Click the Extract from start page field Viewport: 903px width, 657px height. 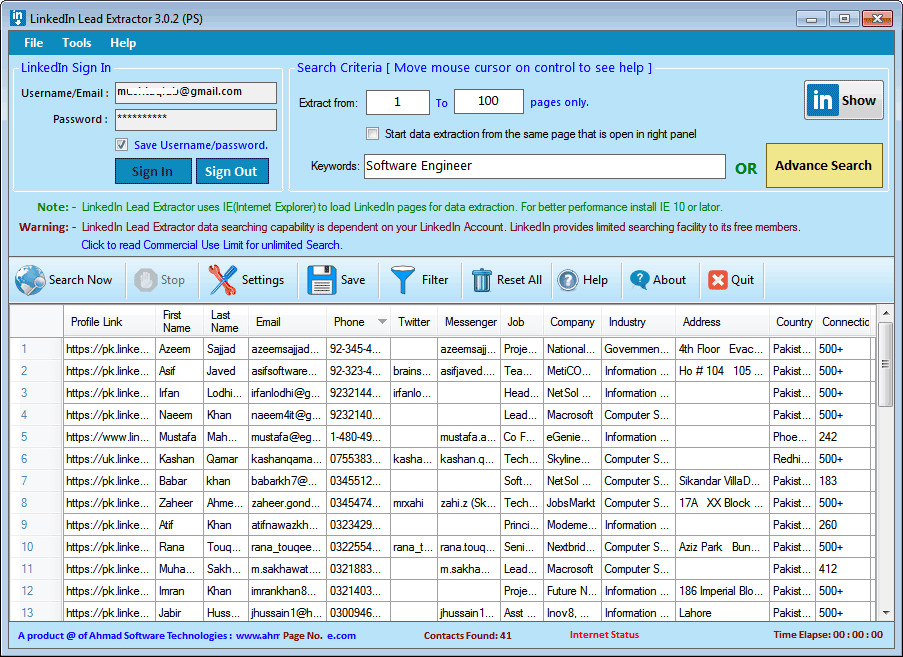click(397, 102)
